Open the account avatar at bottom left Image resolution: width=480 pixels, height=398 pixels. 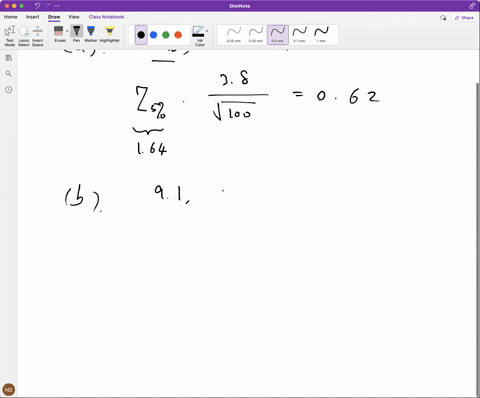(9, 389)
